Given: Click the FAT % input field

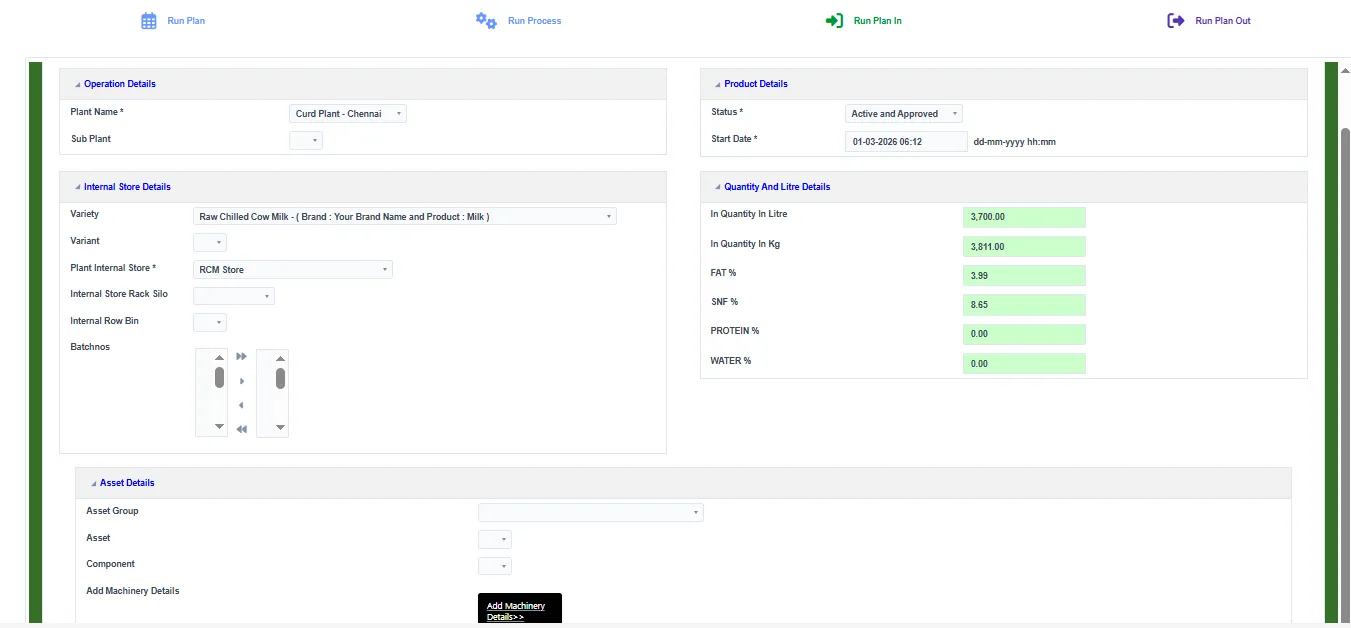Looking at the screenshot, I should (x=1024, y=276).
